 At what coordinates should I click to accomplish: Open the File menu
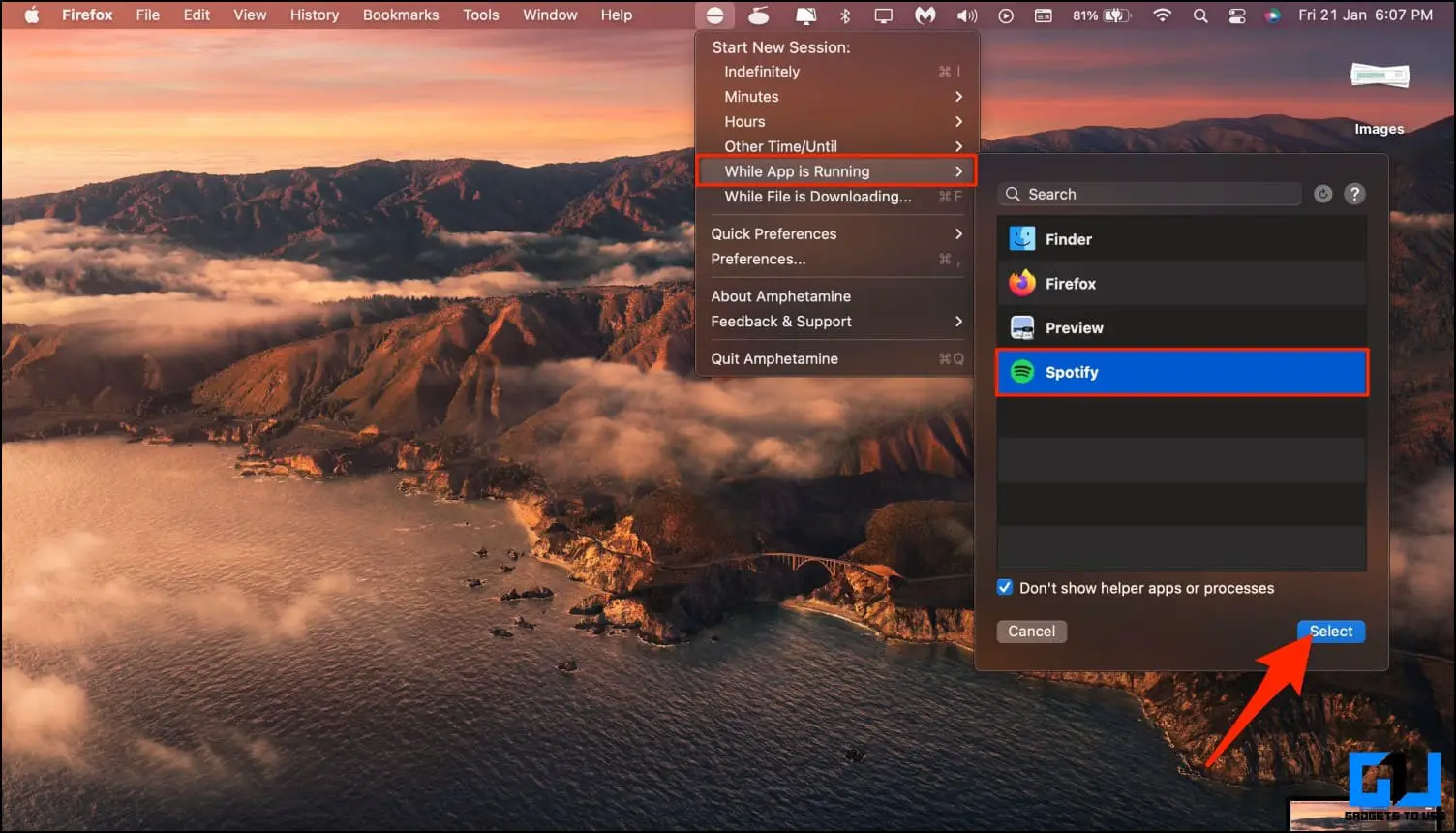click(x=148, y=15)
